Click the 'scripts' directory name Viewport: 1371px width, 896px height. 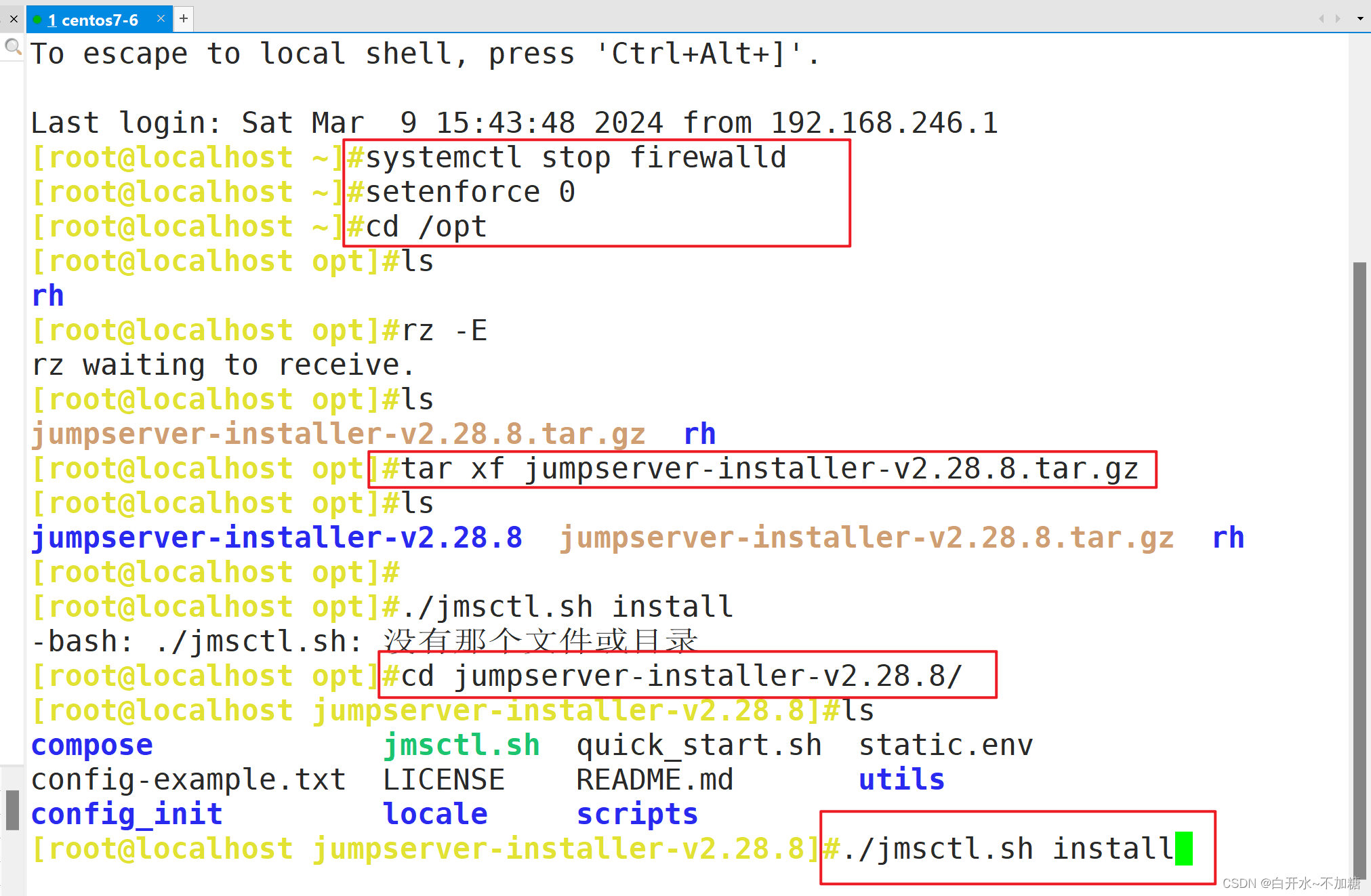[638, 815]
